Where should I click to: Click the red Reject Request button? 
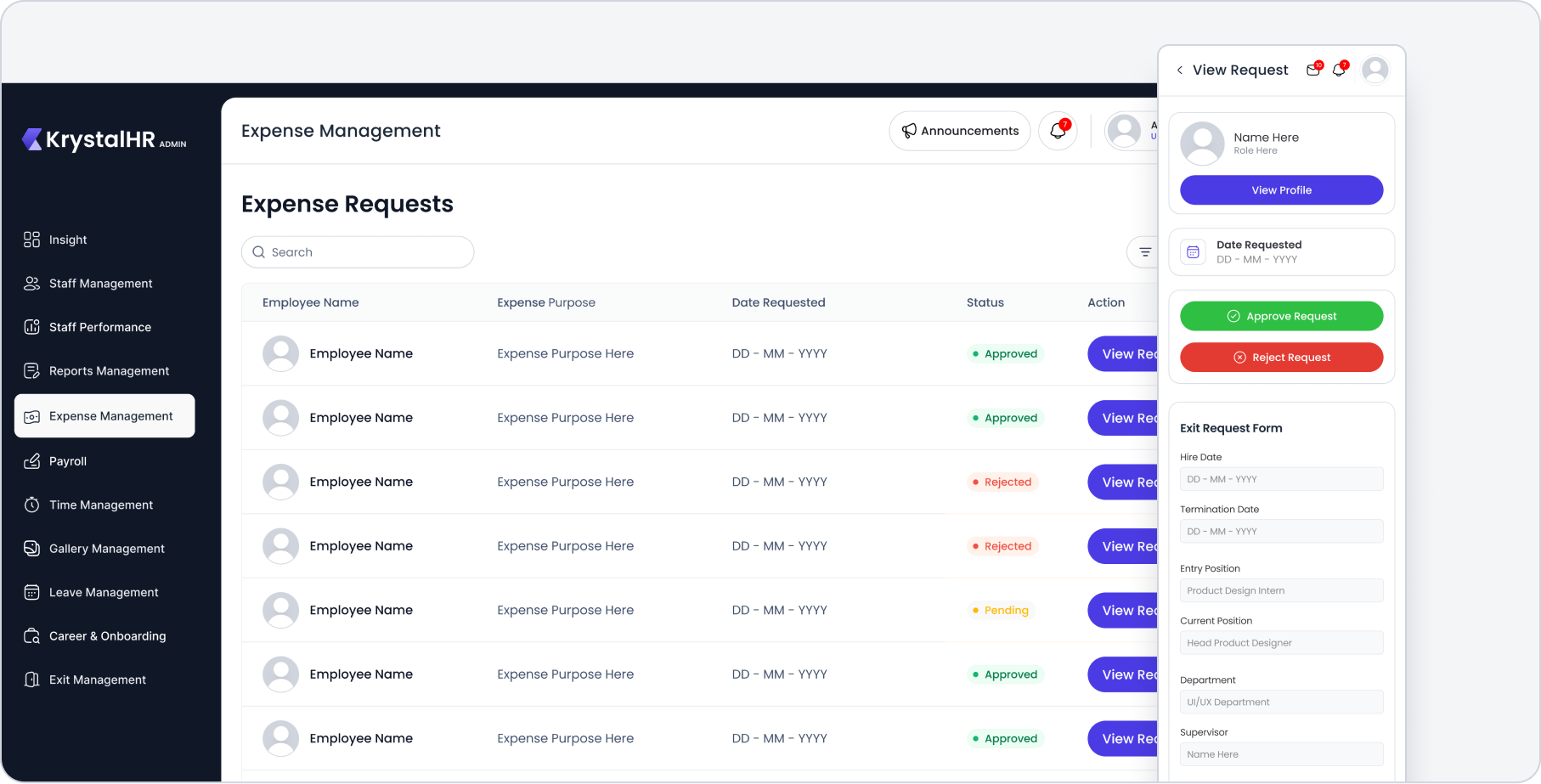coord(1281,358)
